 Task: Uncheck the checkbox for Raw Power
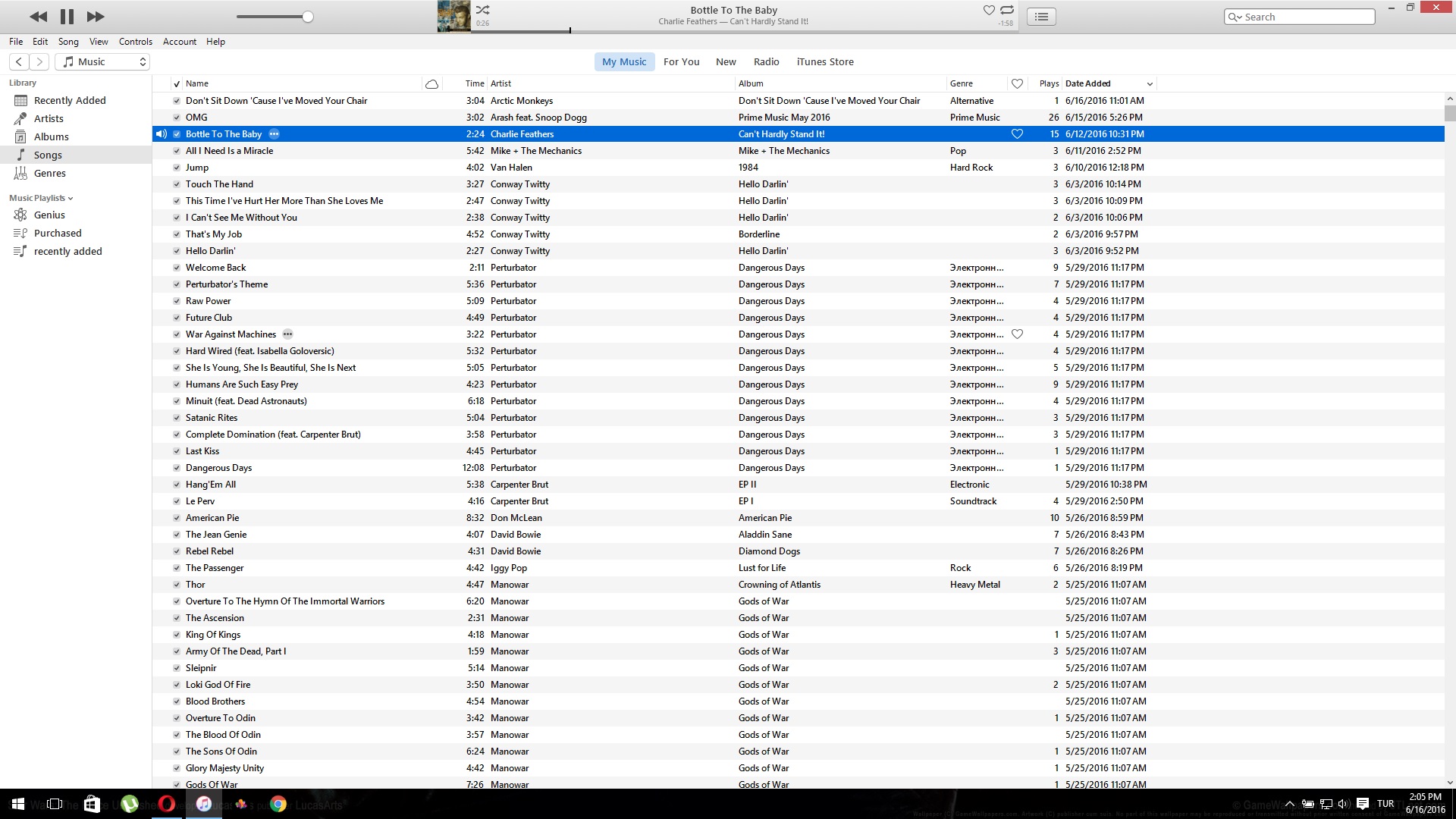point(177,301)
